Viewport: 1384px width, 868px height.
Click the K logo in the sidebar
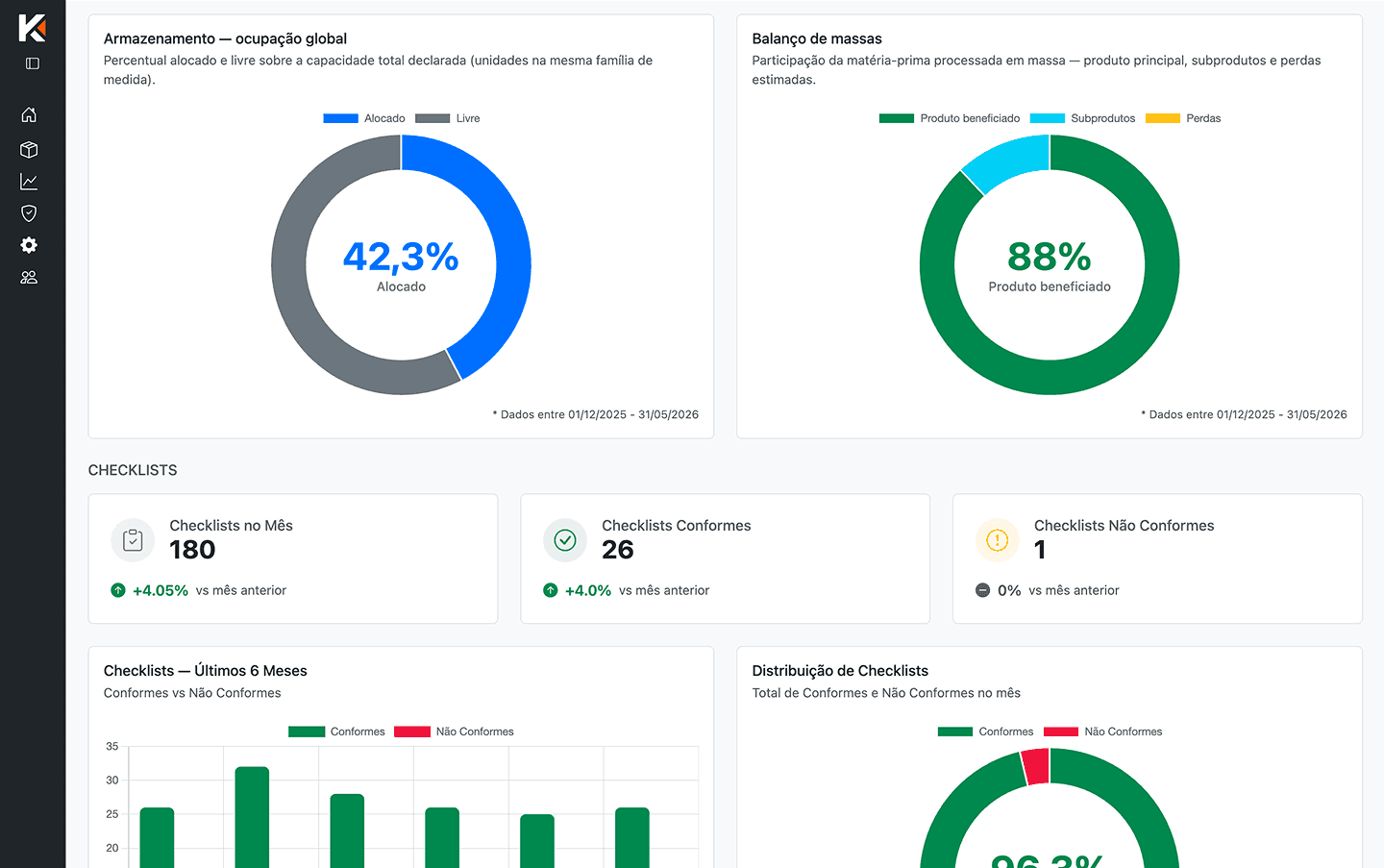pyautogui.click(x=32, y=28)
